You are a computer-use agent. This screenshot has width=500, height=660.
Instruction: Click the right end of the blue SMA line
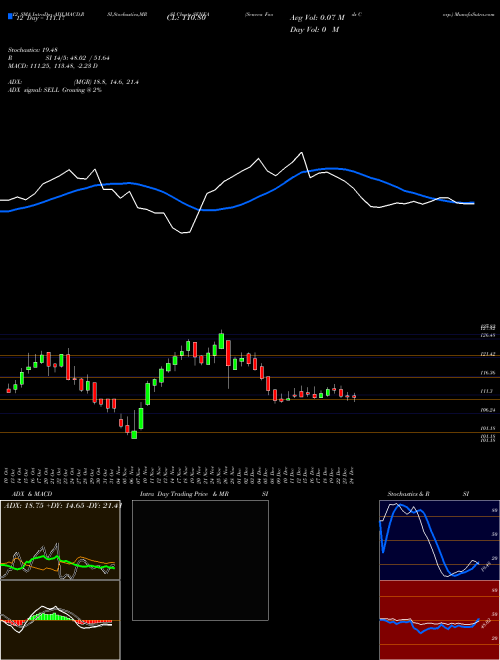pyautogui.click(x=473, y=203)
